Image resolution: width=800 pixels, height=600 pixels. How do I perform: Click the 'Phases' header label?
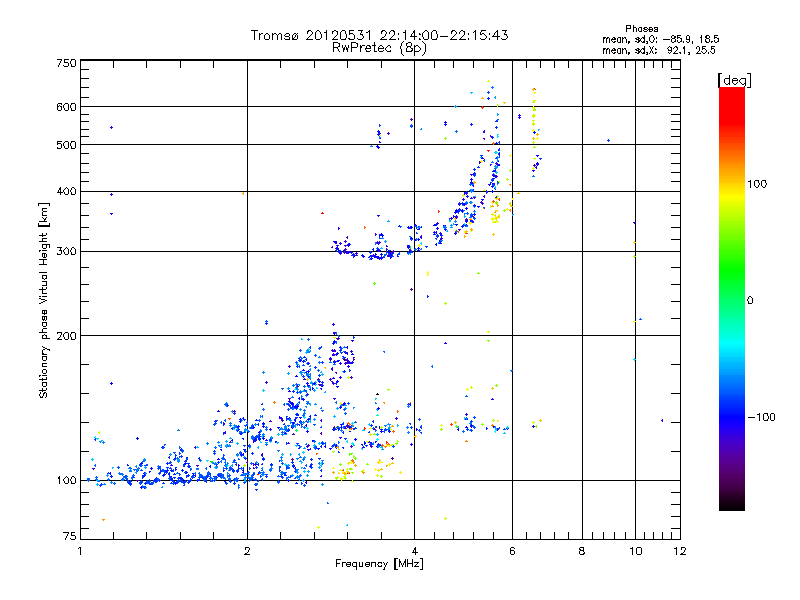click(641, 29)
